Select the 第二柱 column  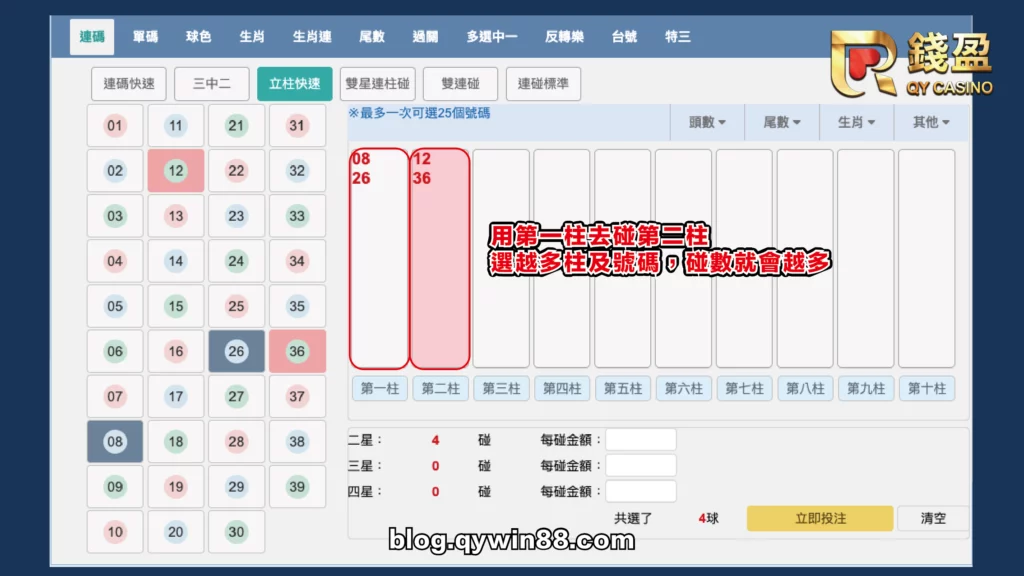click(439, 389)
